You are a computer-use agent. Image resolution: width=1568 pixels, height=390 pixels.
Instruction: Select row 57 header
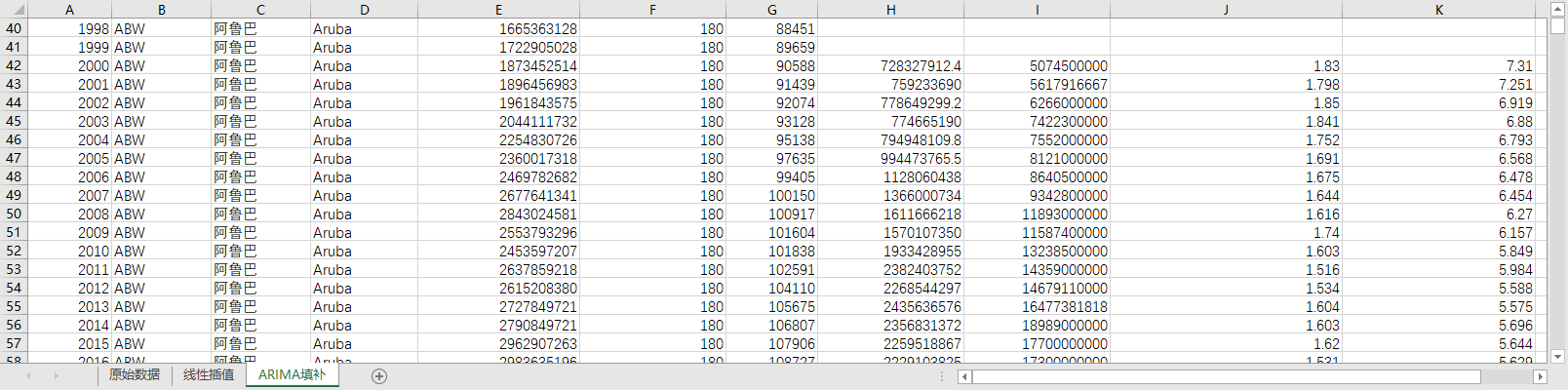14,344
